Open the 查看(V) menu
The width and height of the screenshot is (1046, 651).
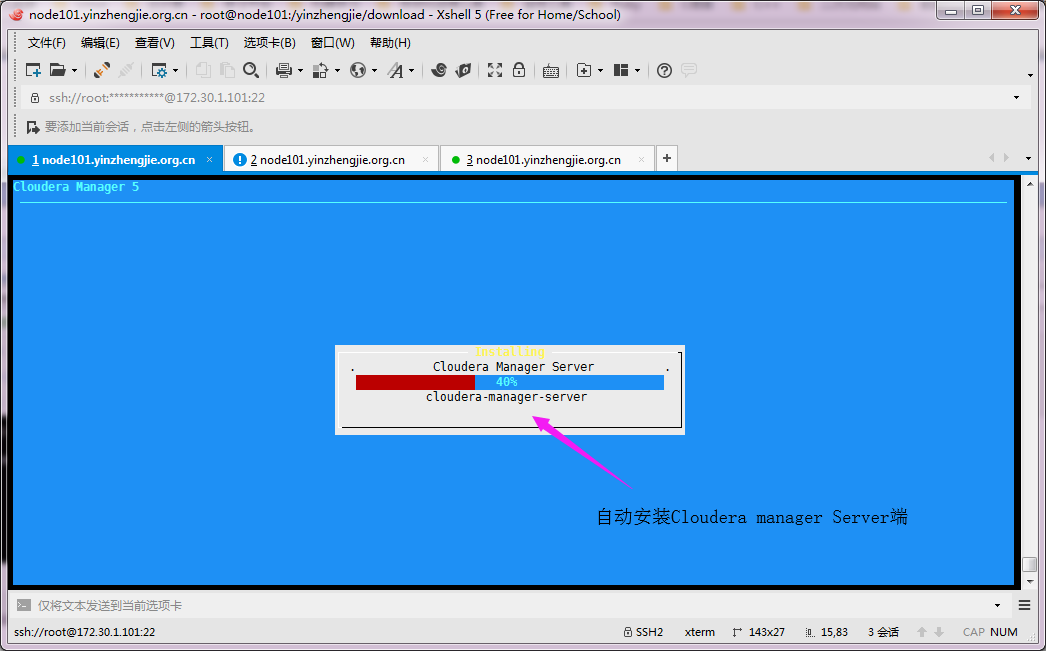[155, 43]
